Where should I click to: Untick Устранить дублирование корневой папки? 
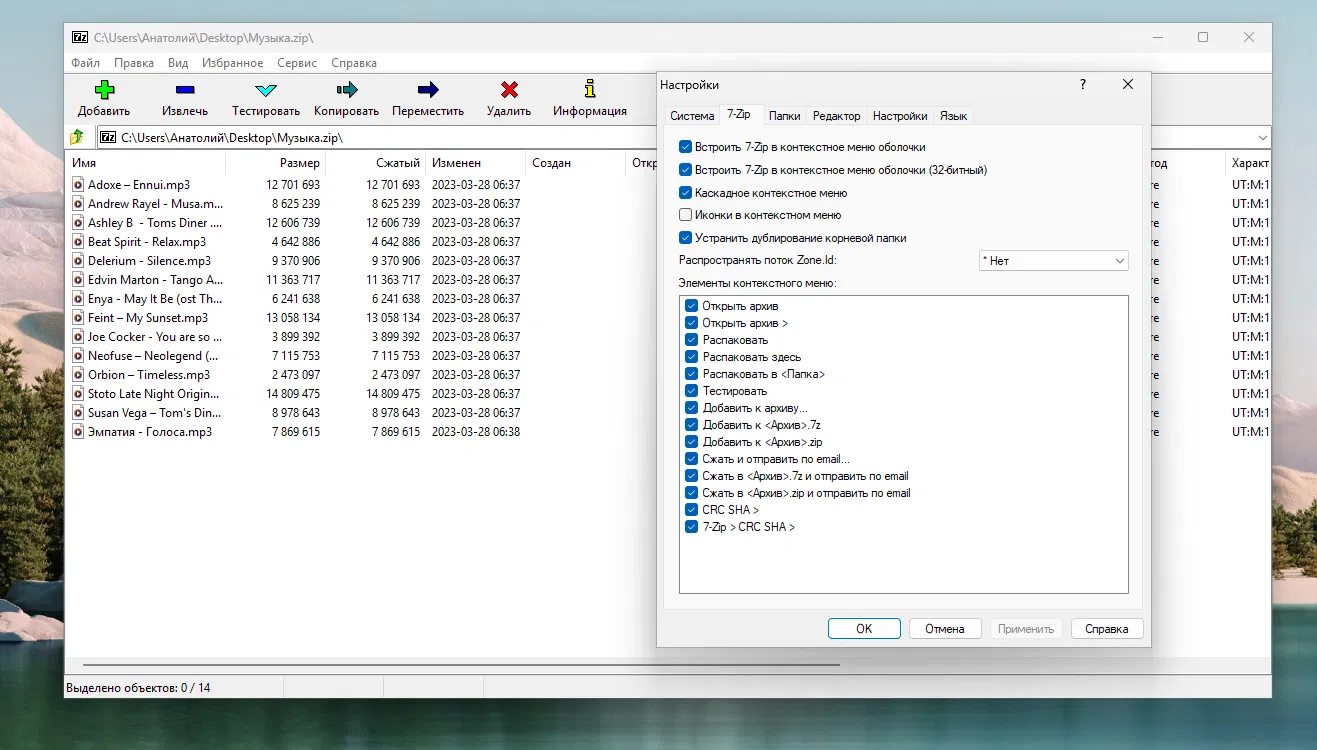click(685, 238)
